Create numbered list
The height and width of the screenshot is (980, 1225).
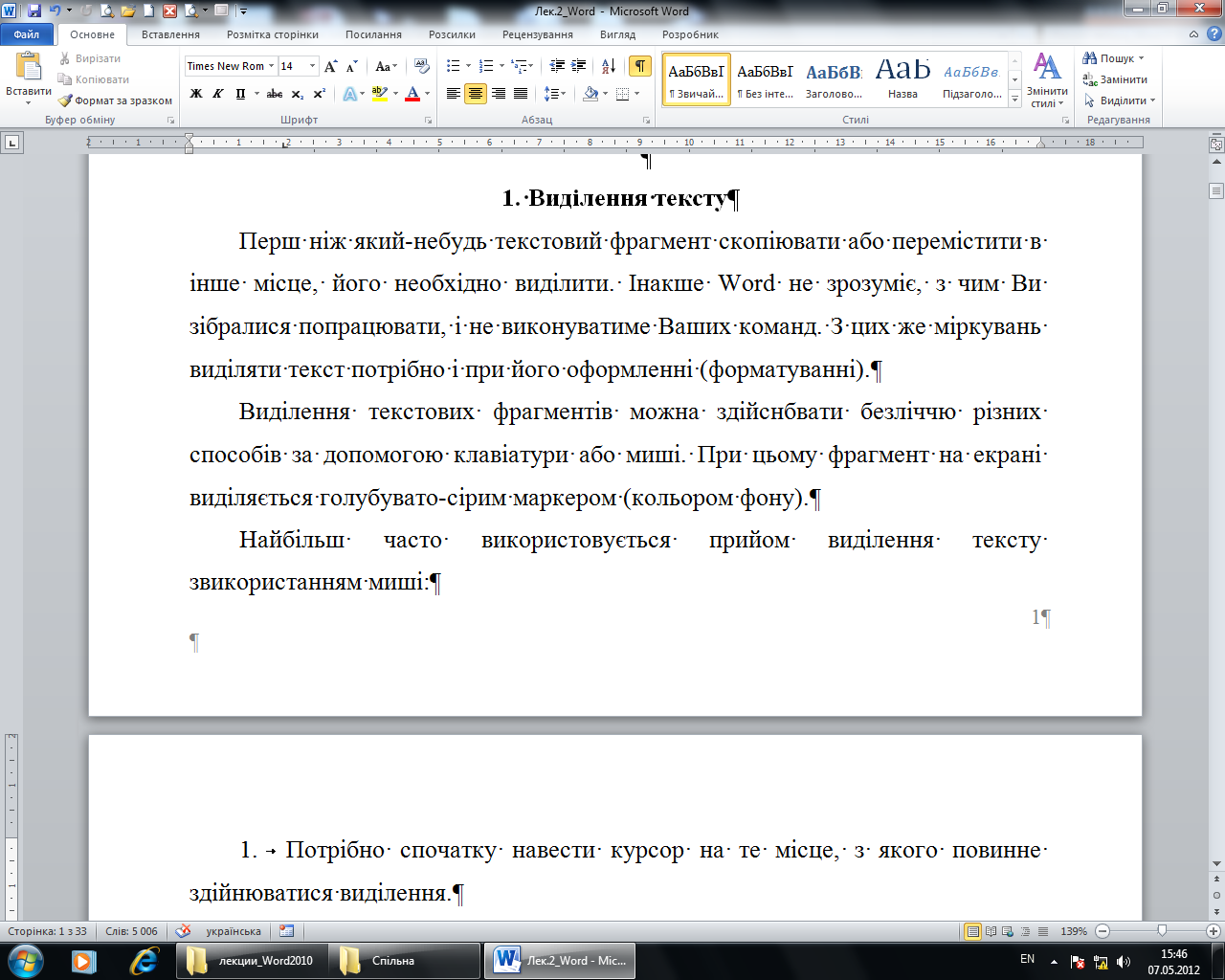click(x=486, y=66)
